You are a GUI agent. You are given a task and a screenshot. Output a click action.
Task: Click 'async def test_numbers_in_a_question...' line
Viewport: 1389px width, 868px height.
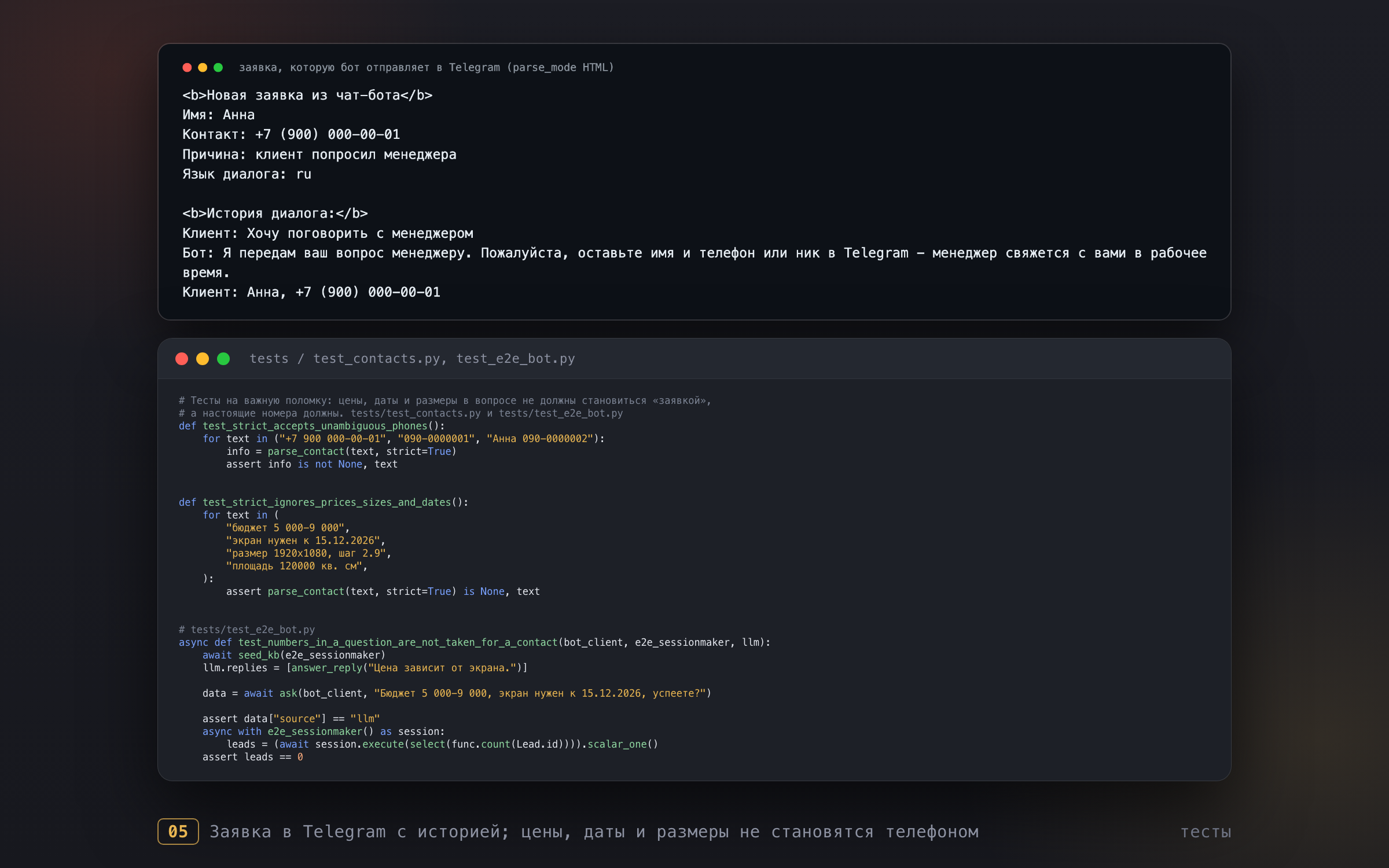[x=475, y=642]
